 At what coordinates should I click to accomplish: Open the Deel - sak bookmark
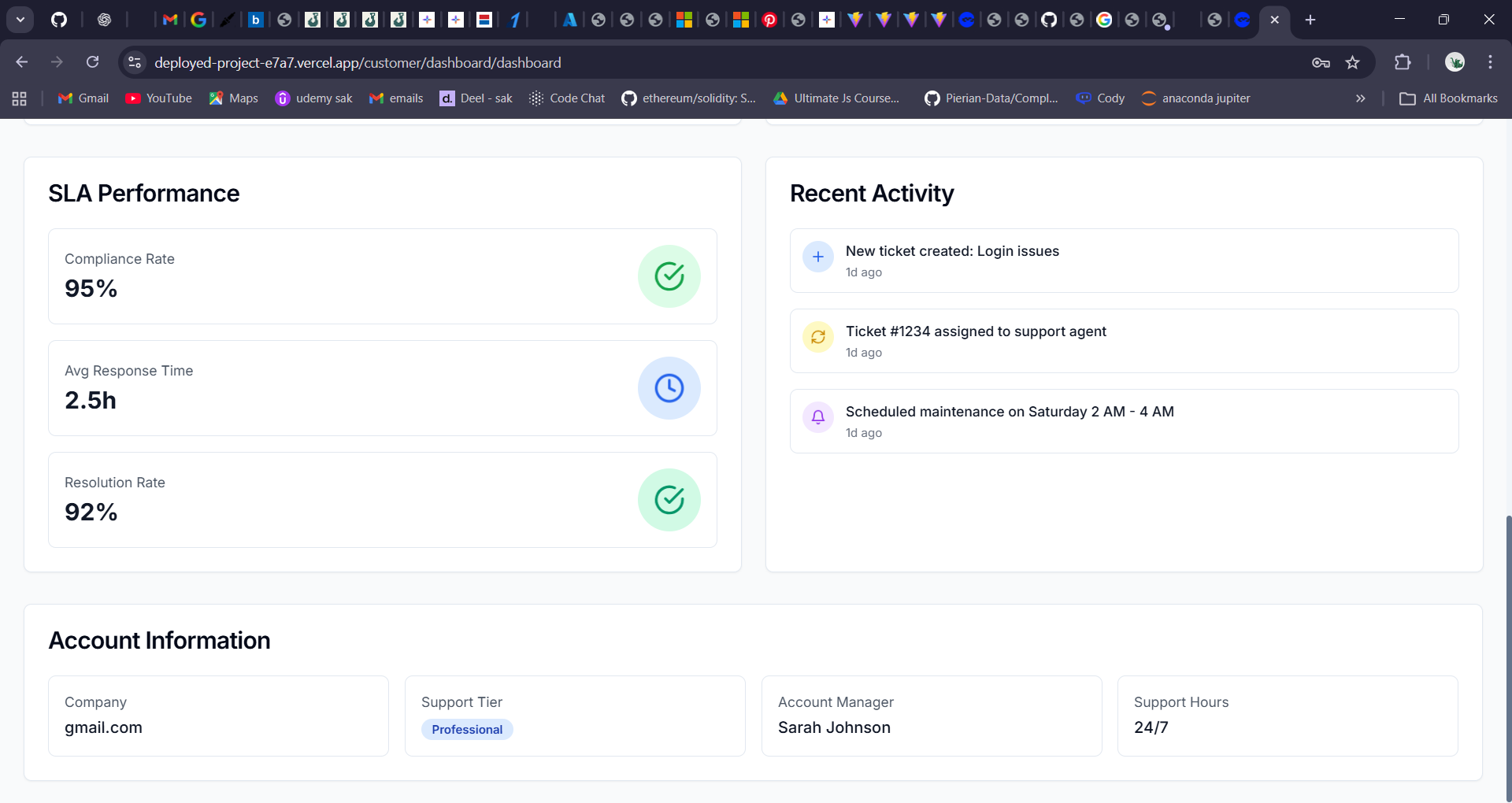click(x=476, y=98)
